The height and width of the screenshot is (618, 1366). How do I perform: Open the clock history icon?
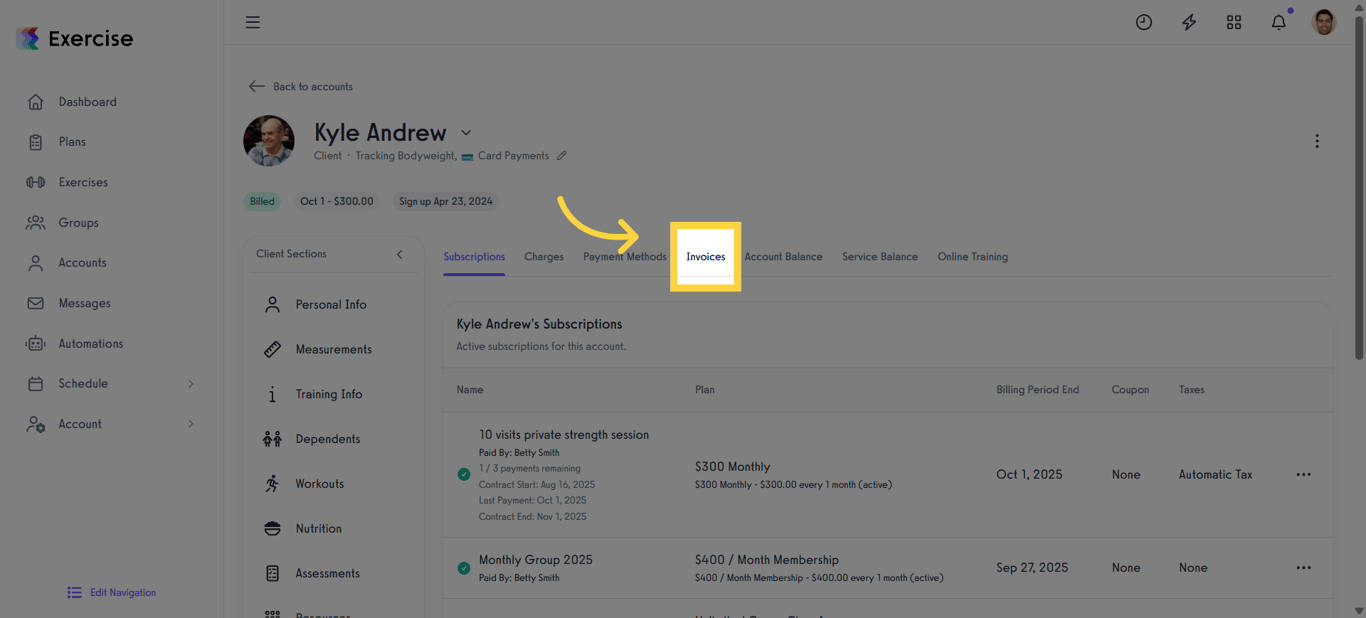[1144, 22]
